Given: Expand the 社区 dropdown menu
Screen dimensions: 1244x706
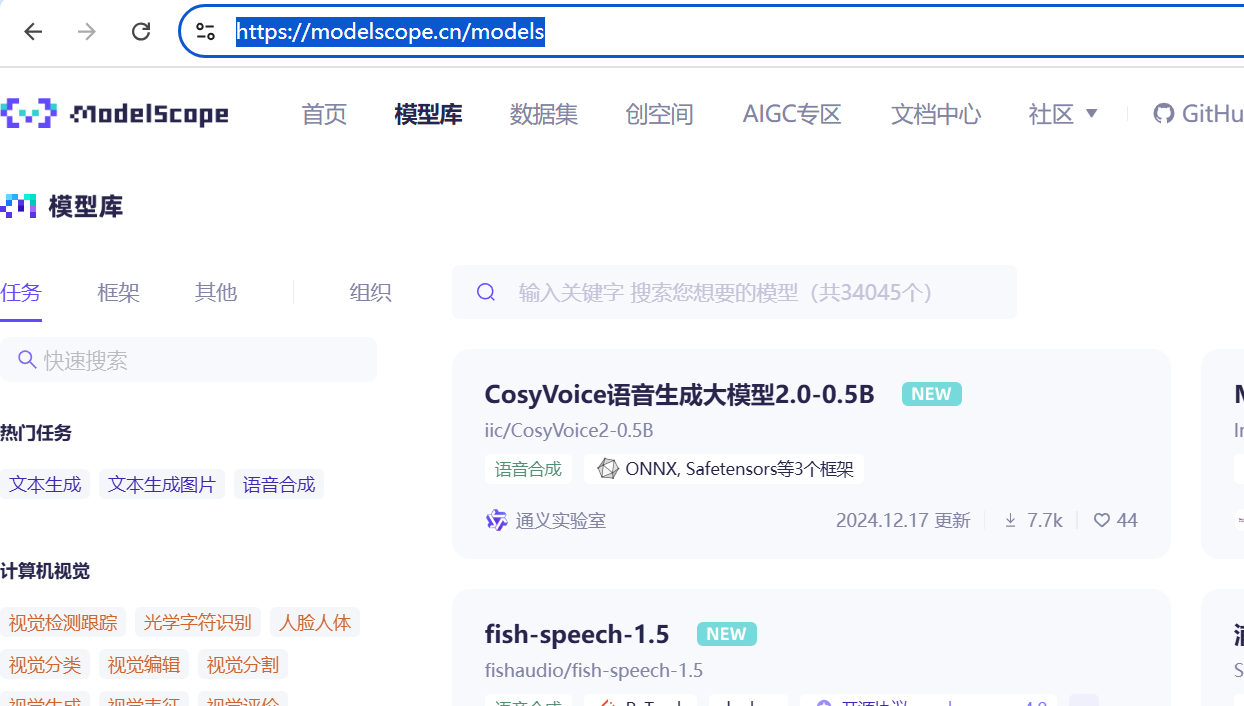Looking at the screenshot, I should [x=1063, y=114].
